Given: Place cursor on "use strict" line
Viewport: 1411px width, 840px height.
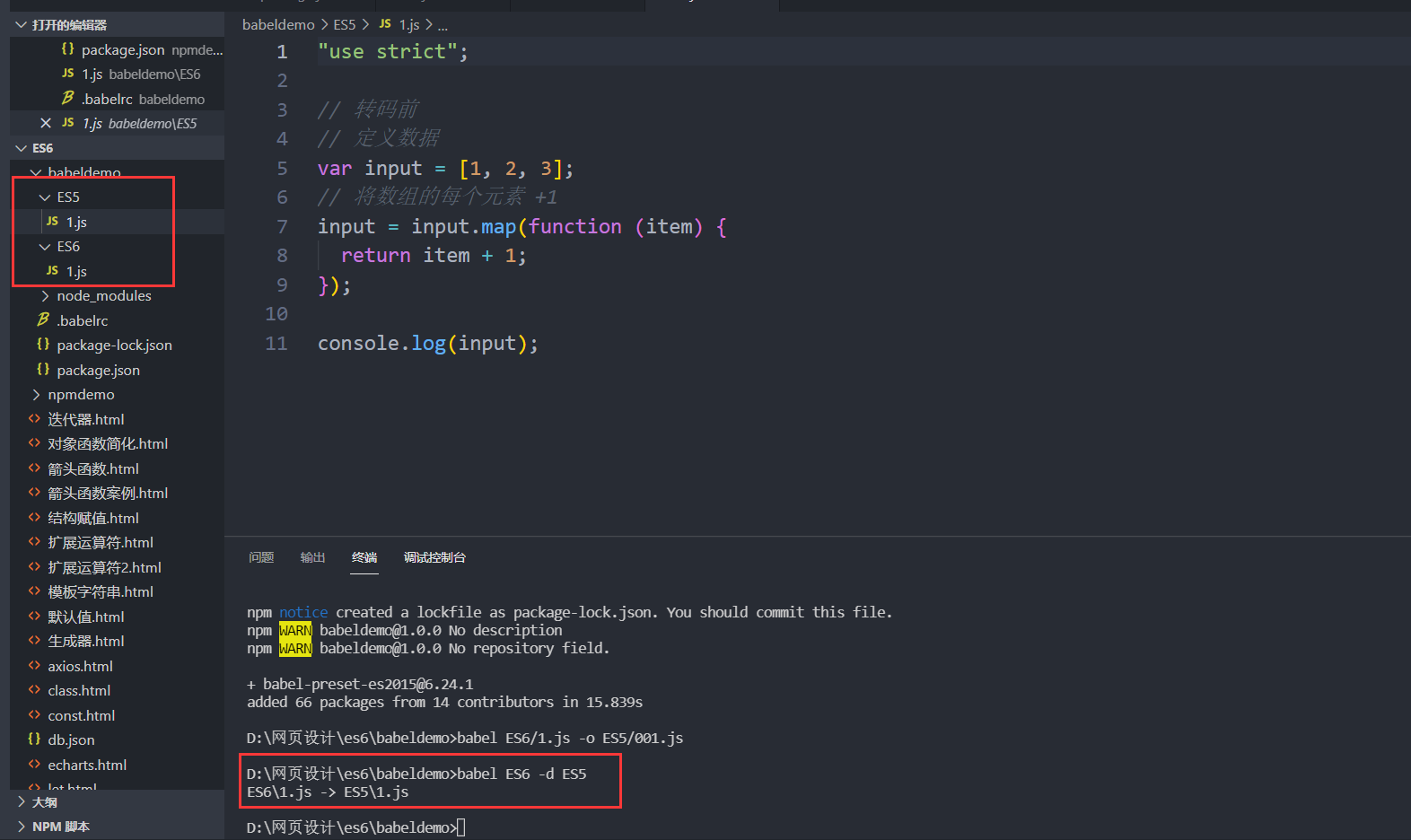Looking at the screenshot, I should pos(392,52).
